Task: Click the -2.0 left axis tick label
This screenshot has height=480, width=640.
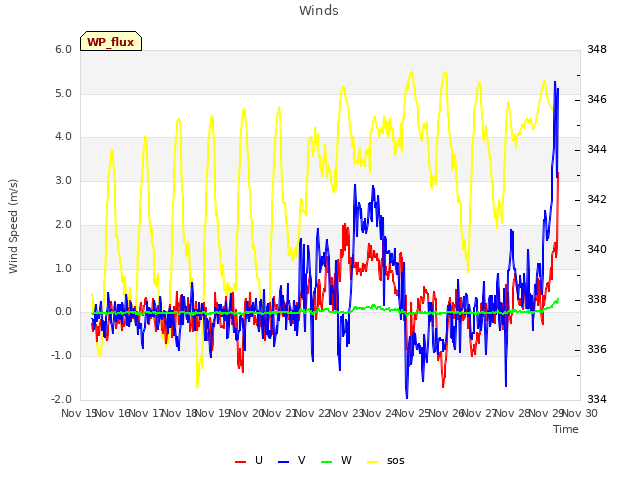Action: (x=61, y=399)
